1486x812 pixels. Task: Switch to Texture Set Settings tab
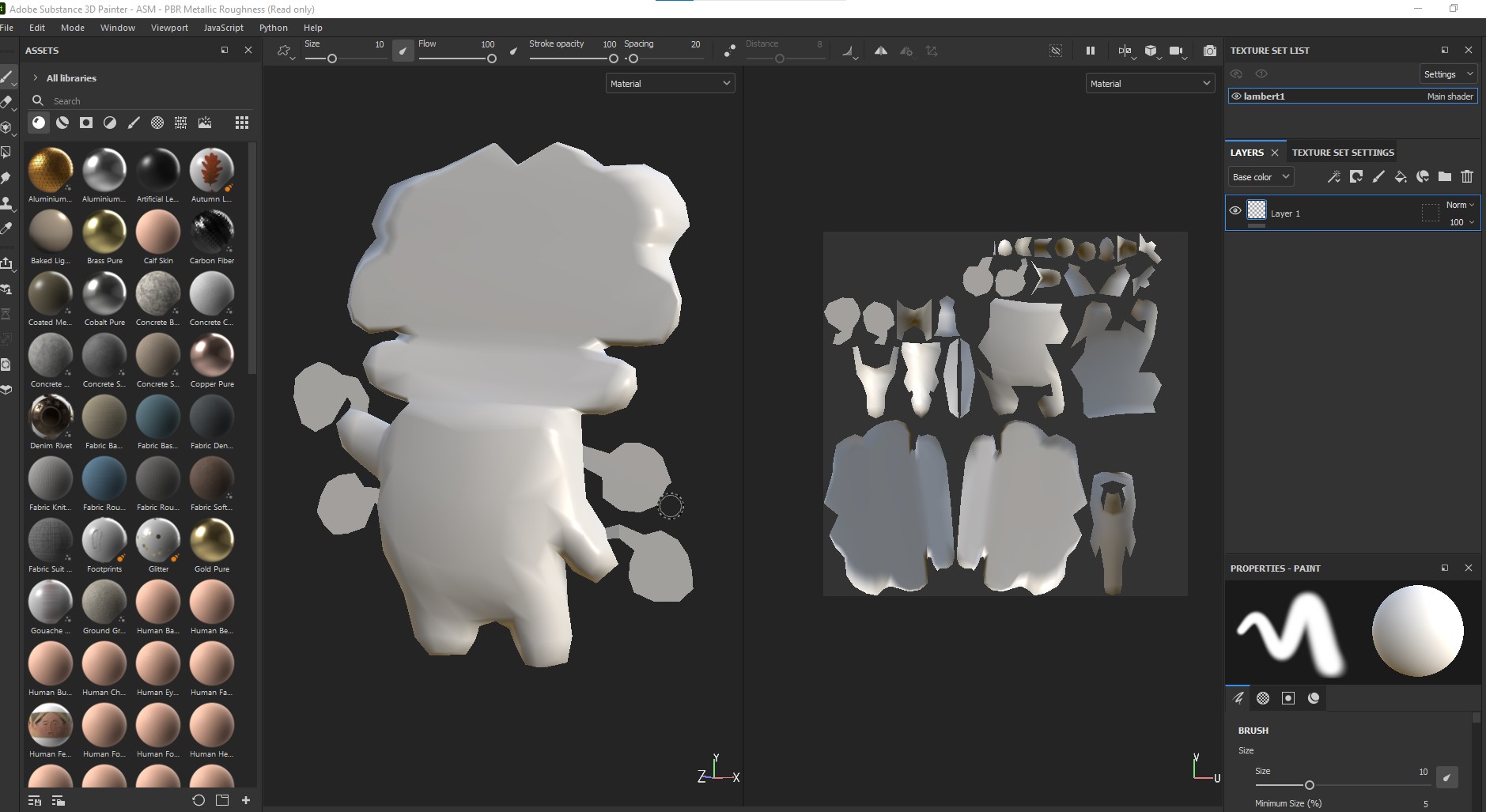1342,153
